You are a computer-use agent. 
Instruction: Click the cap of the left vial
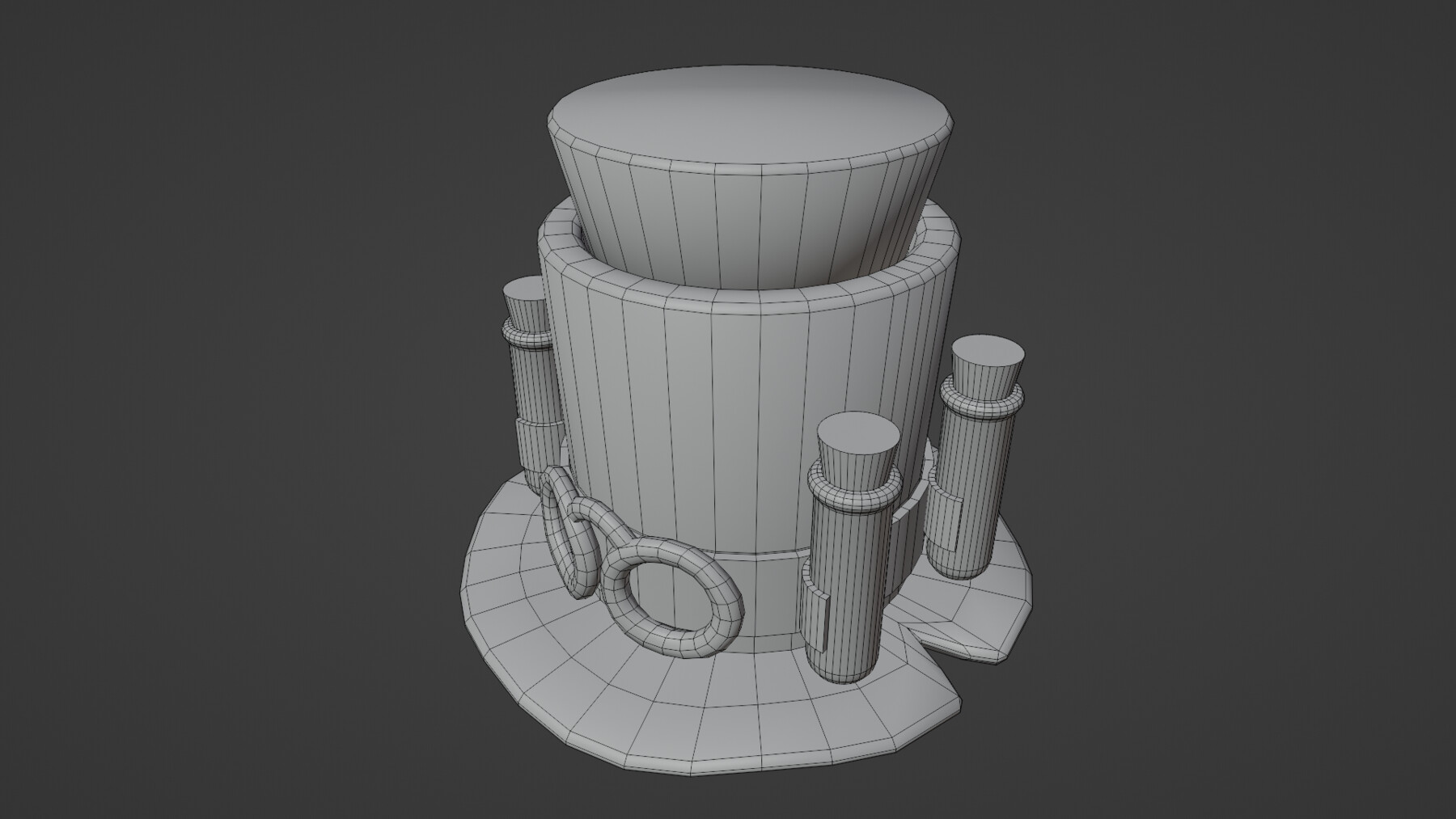tap(526, 303)
